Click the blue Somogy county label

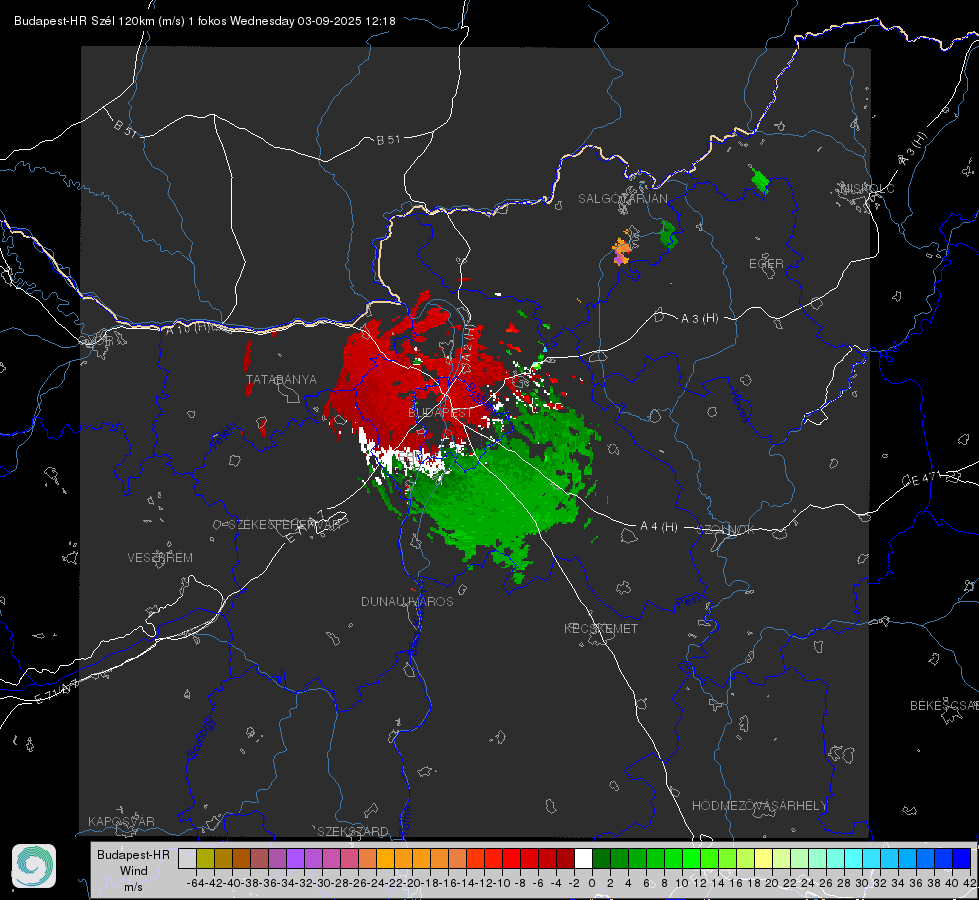coord(200,738)
